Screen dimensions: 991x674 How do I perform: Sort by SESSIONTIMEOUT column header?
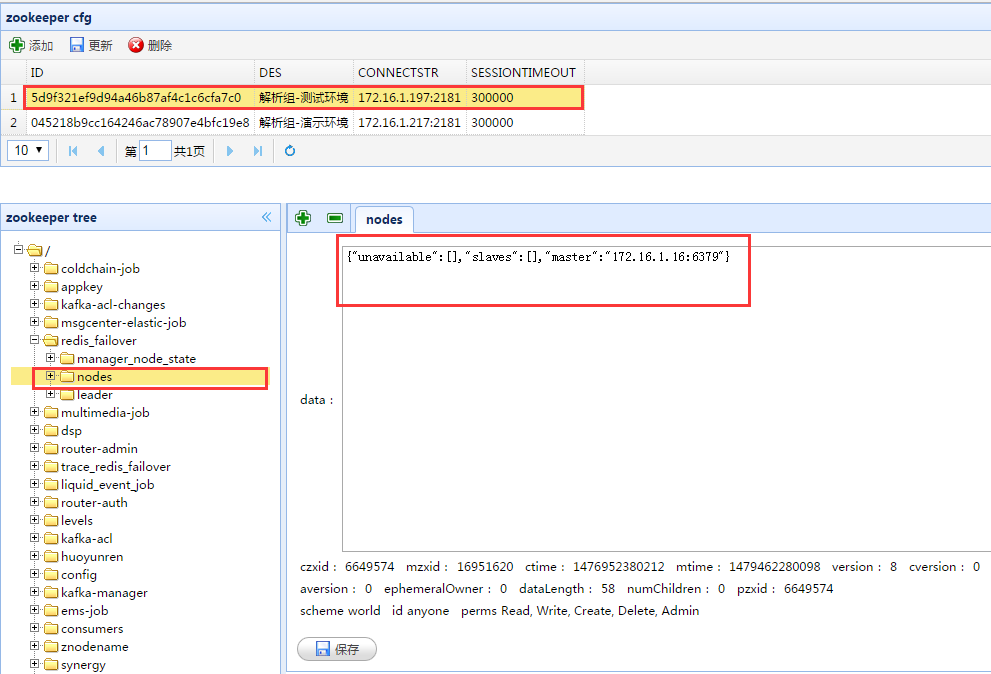click(x=525, y=73)
